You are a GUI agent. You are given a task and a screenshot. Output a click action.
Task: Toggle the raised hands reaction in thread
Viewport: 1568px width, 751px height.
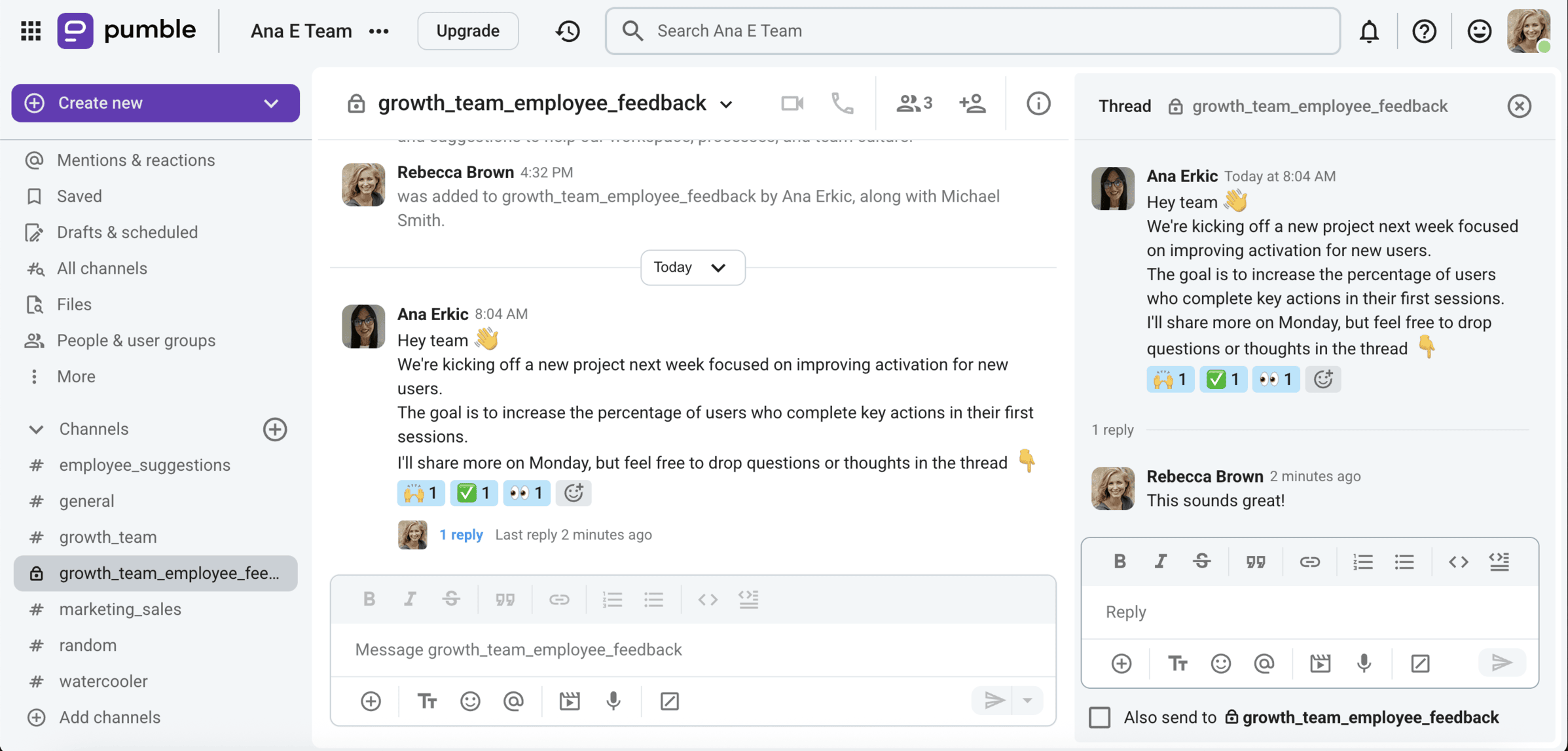pos(1170,379)
